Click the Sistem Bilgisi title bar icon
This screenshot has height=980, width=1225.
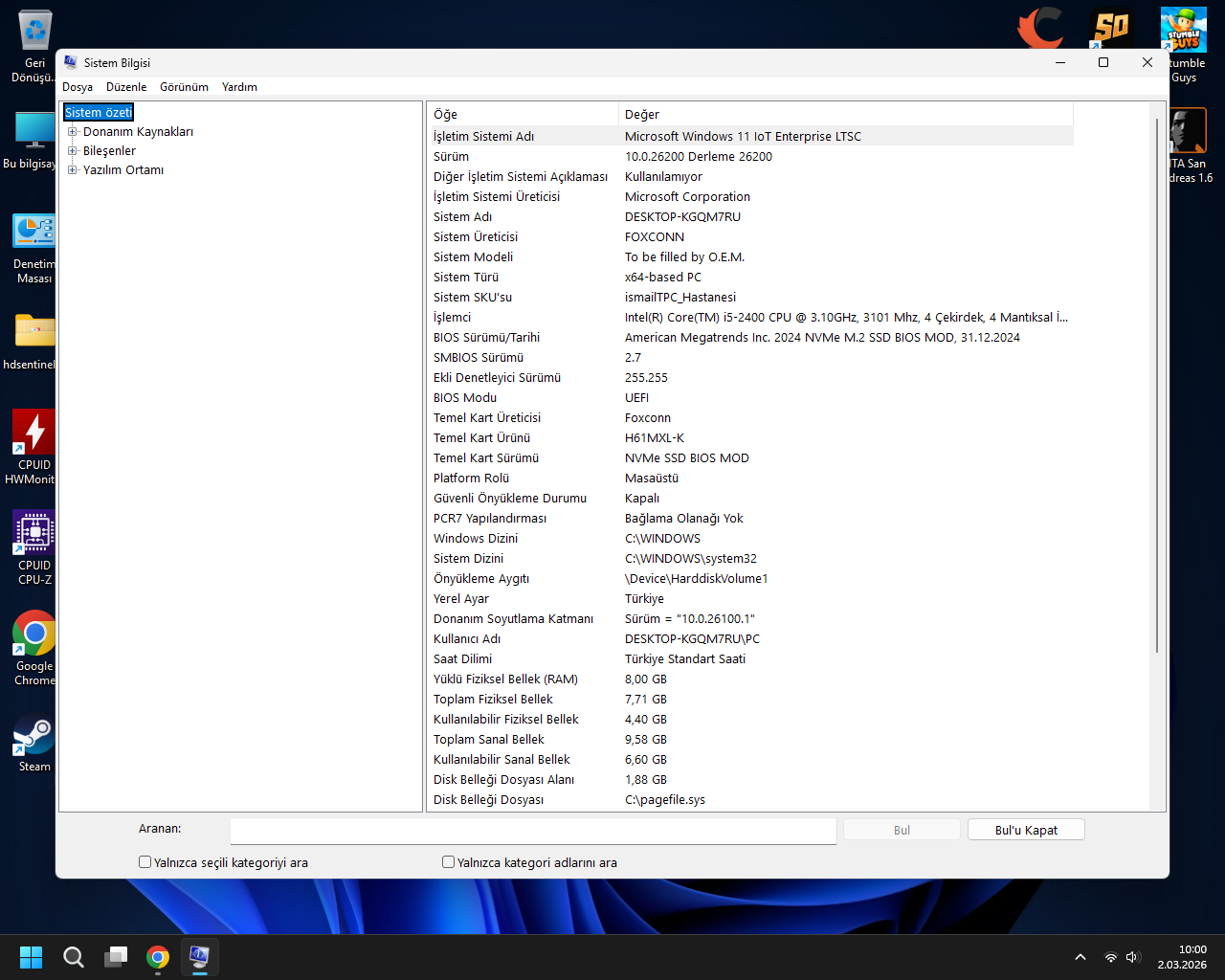point(70,62)
